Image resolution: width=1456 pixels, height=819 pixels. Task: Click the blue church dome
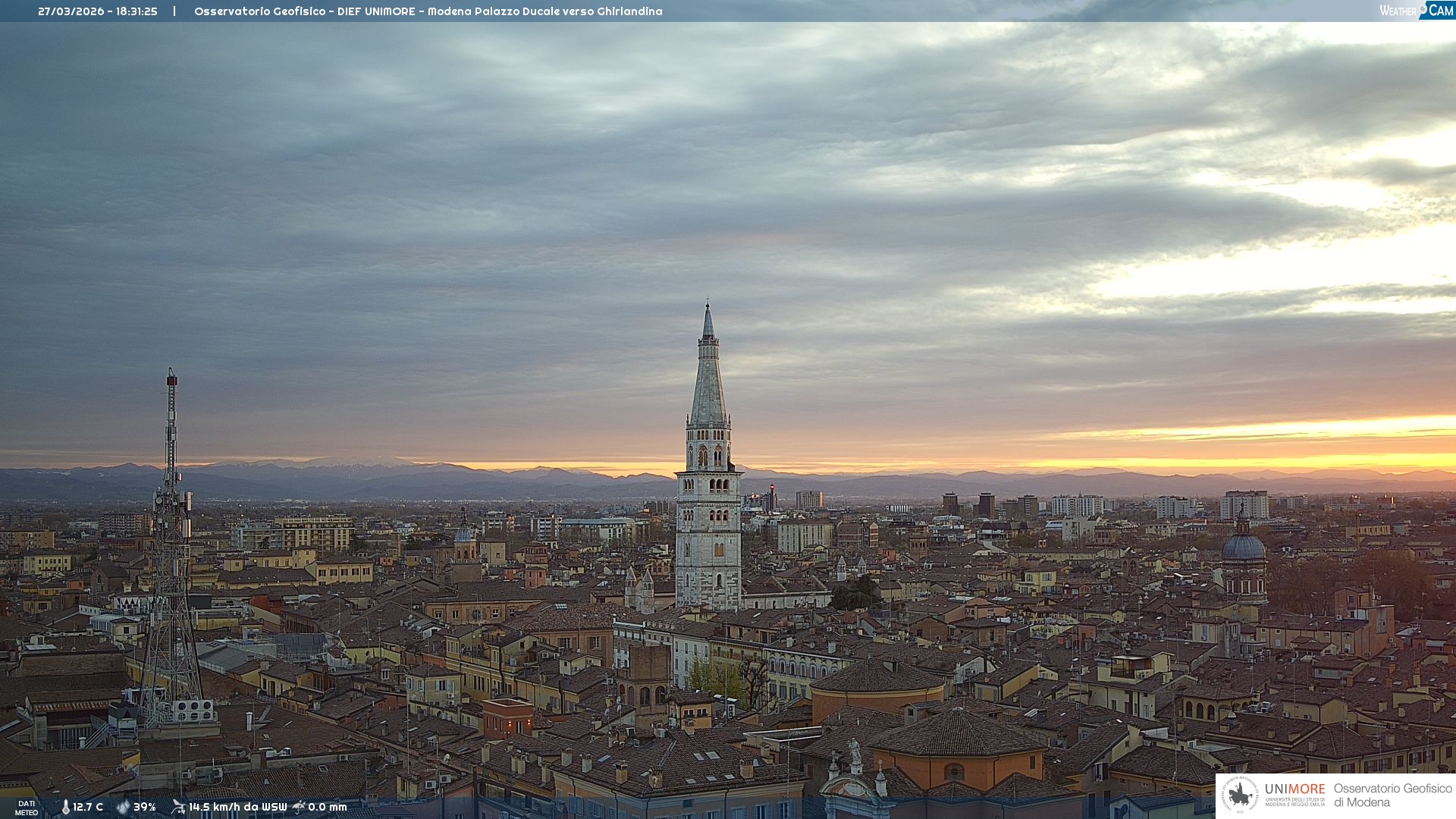click(x=1243, y=547)
